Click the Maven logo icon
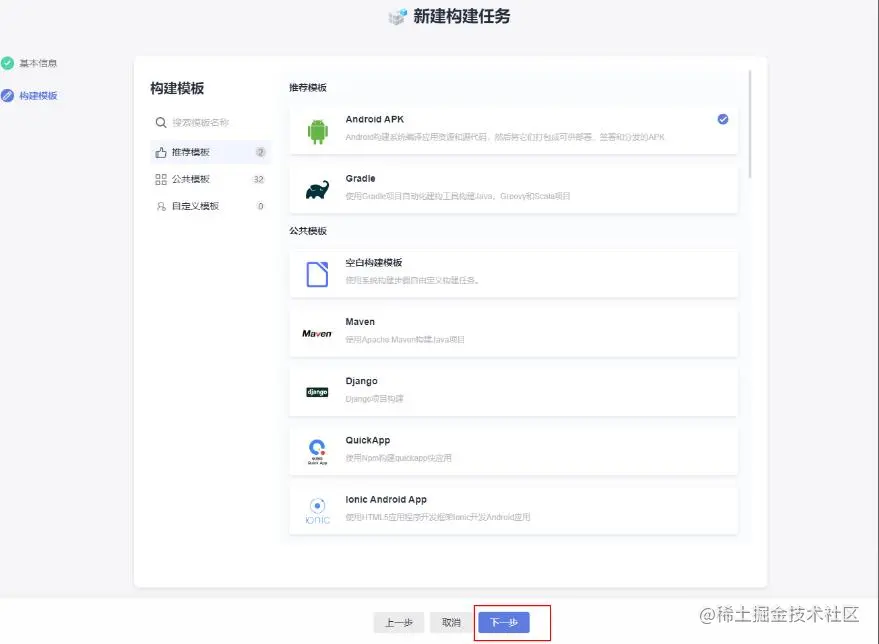879x644 pixels. coord(317,333)
